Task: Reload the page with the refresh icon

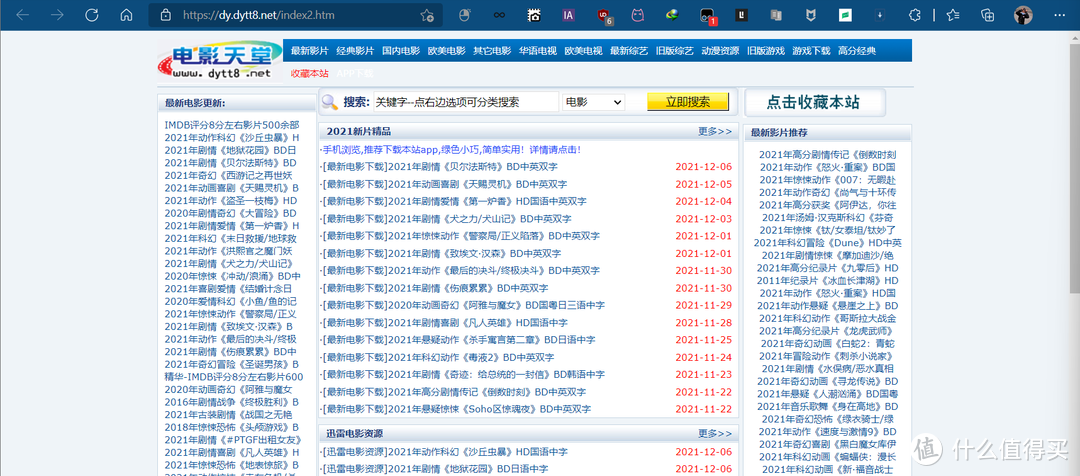Action: 92,14
